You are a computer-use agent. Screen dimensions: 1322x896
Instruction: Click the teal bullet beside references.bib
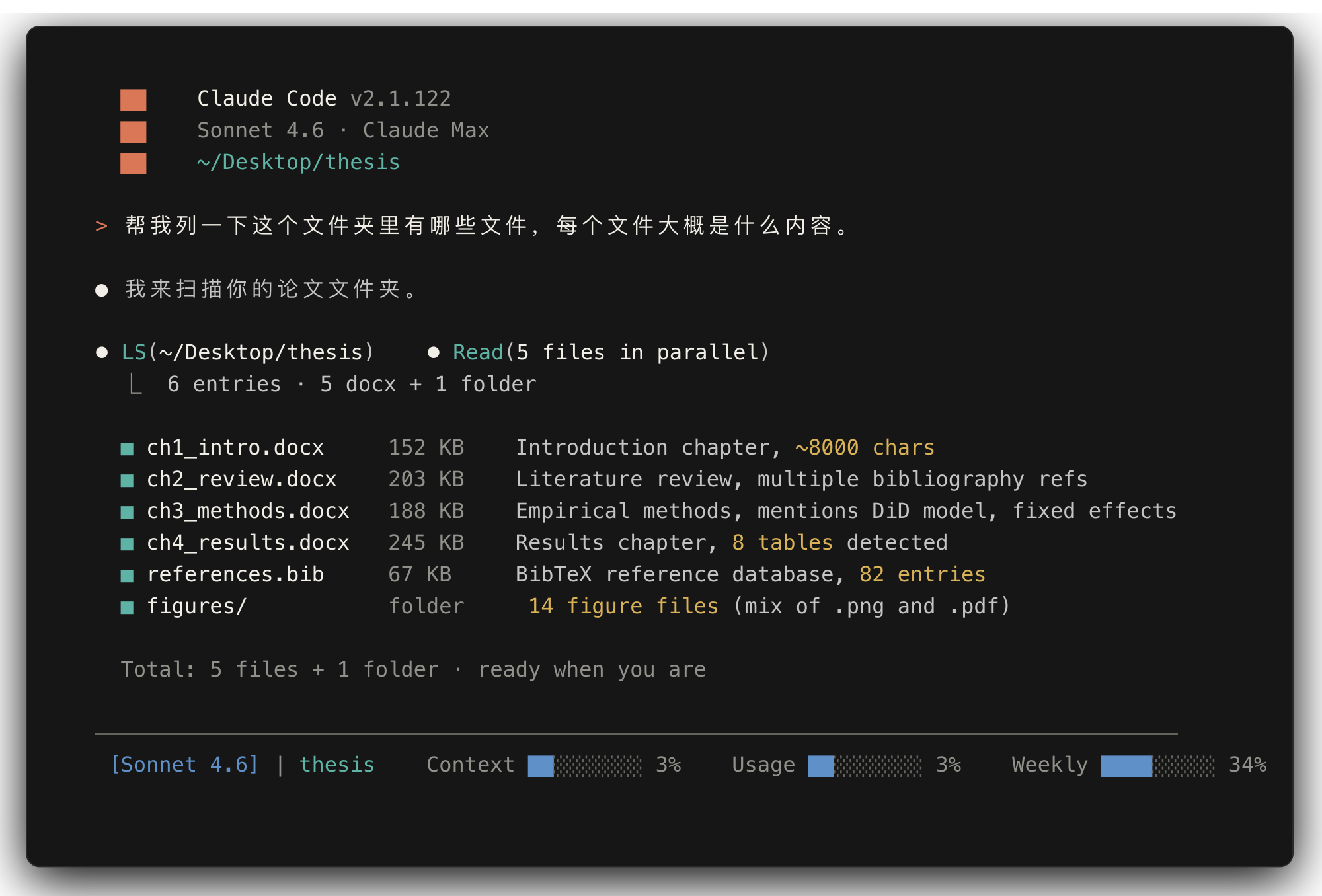point(127,576)
